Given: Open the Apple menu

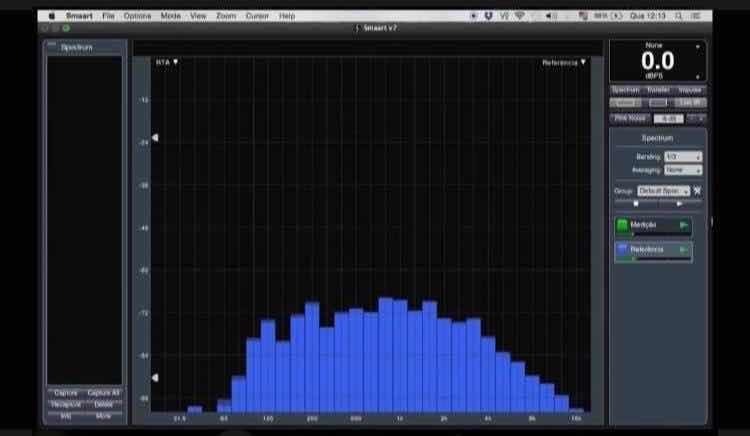Looking at the screenshot, I should [x=52, y=16].
